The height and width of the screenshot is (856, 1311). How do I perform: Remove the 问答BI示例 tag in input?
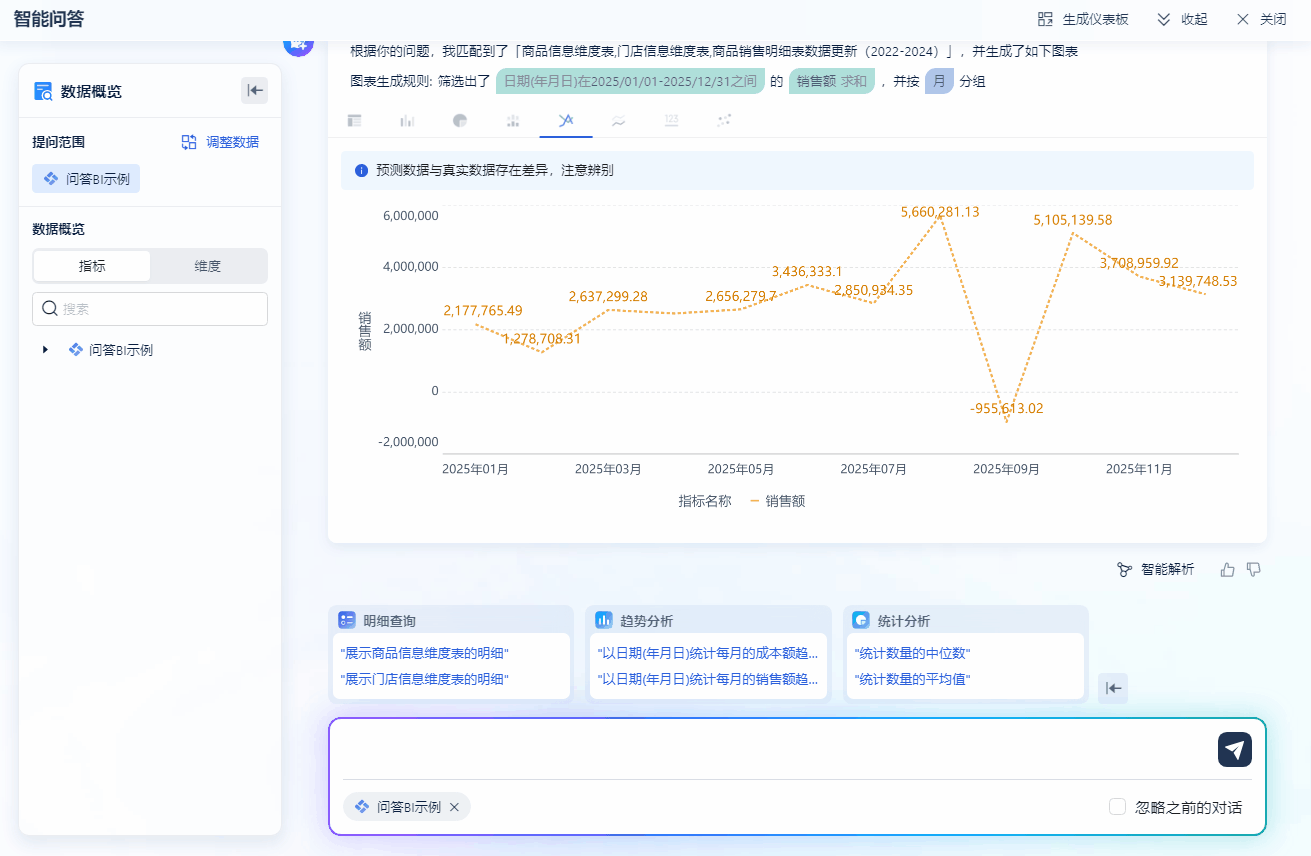(454, 807)
